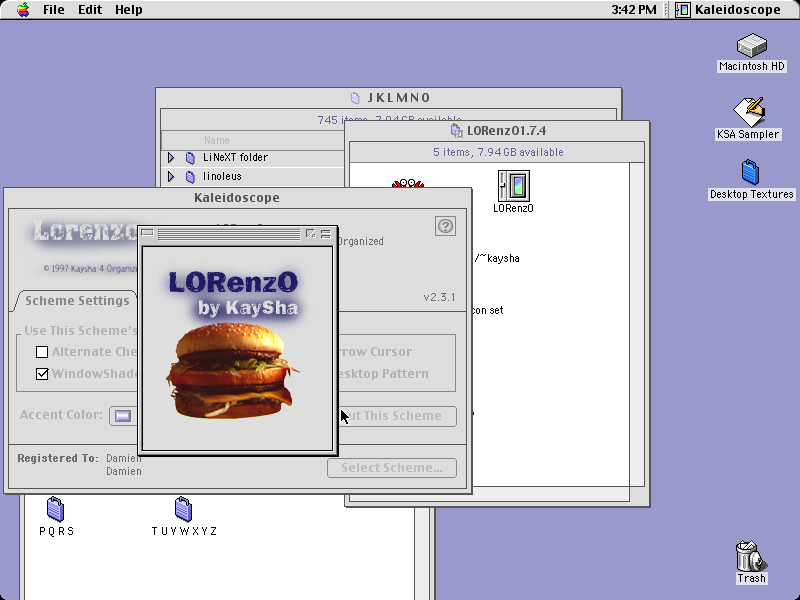The height and width of the screenshot is (600, 800).
Task: Click the linoleus folder icon in list
Action: tap(190, 177)
